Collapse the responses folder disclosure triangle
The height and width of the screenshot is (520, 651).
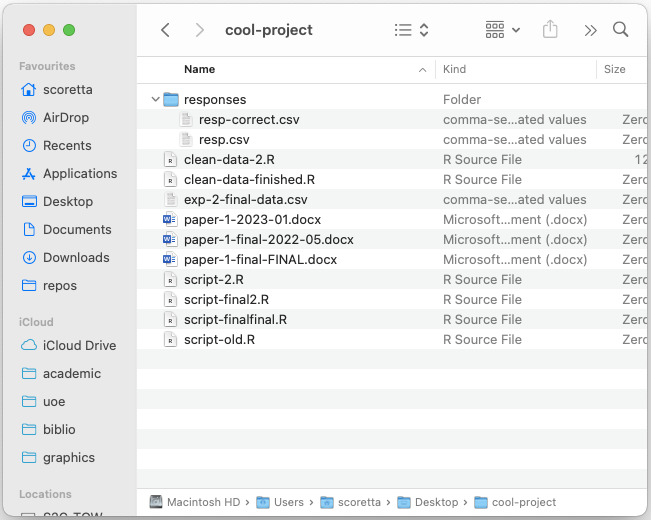[154, 99]
